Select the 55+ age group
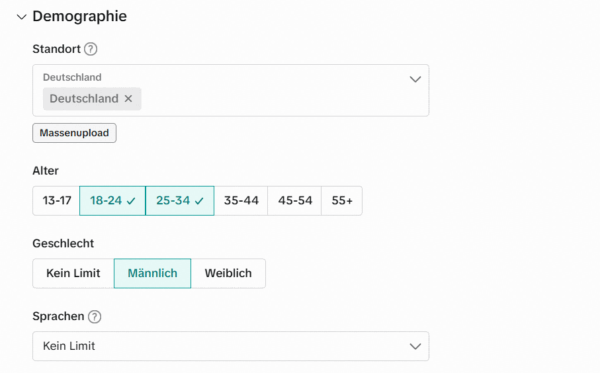600x373 pixels. 342,201
